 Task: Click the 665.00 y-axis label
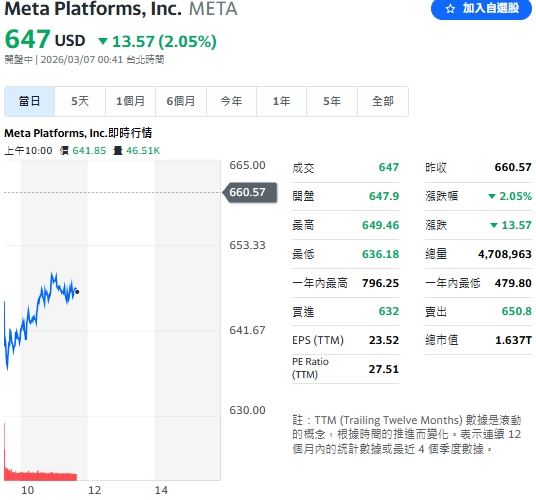247,165
